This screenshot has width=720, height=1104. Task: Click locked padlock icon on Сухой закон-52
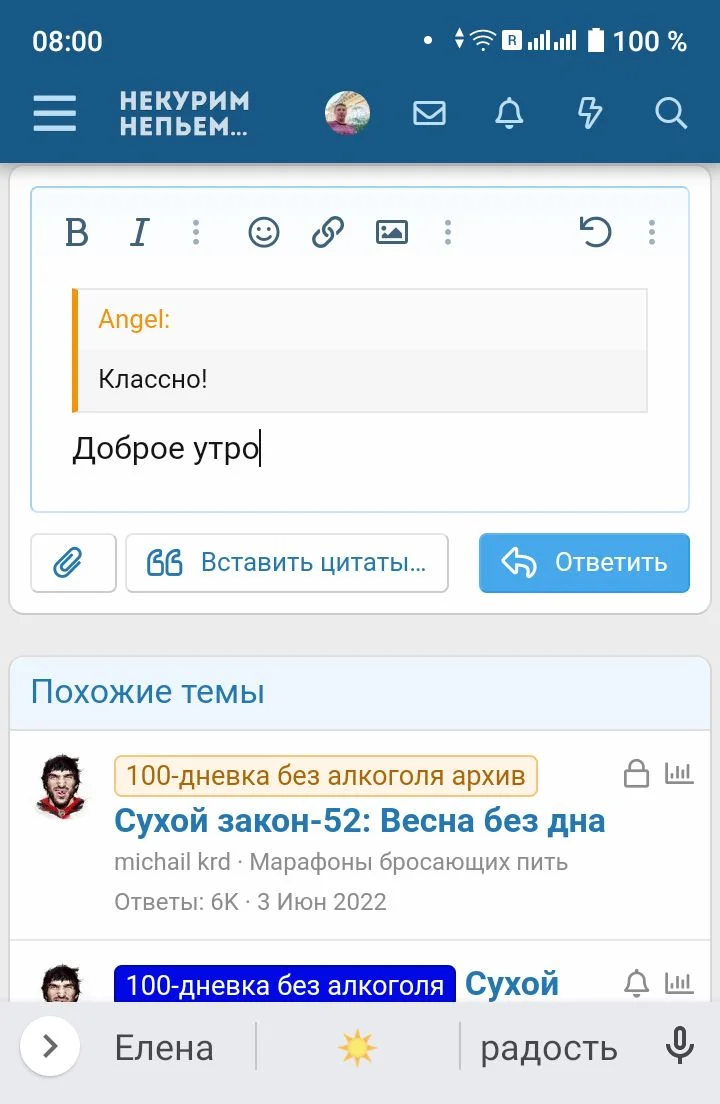click(636, 773)
